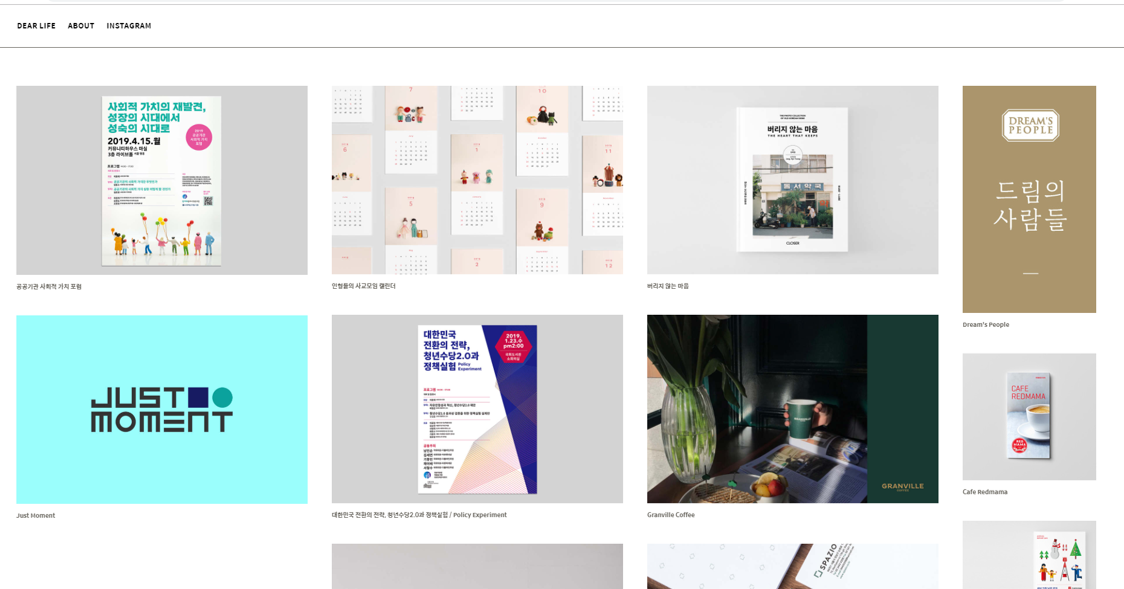Go to the ABOUT page

point(81,26)
